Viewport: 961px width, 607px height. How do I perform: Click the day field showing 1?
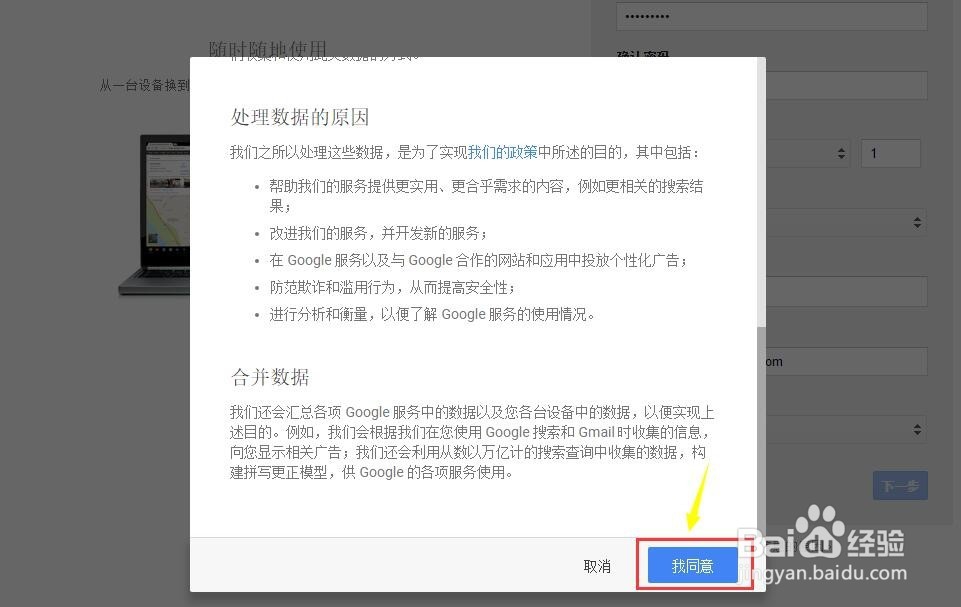tap(890, 153)
